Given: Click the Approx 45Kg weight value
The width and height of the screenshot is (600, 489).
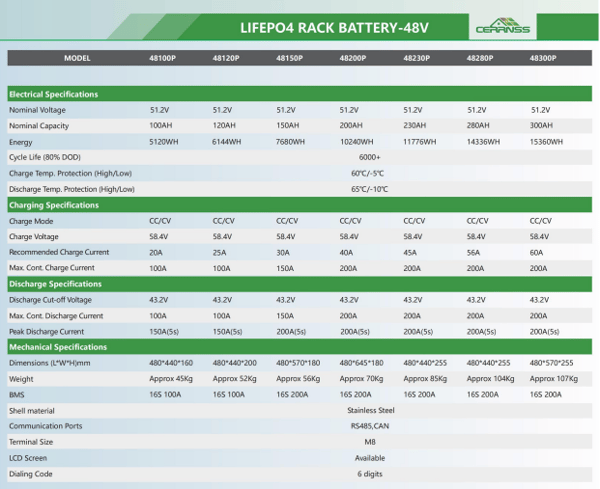Looking at the screenshot, I should click(x=170, y=379).
